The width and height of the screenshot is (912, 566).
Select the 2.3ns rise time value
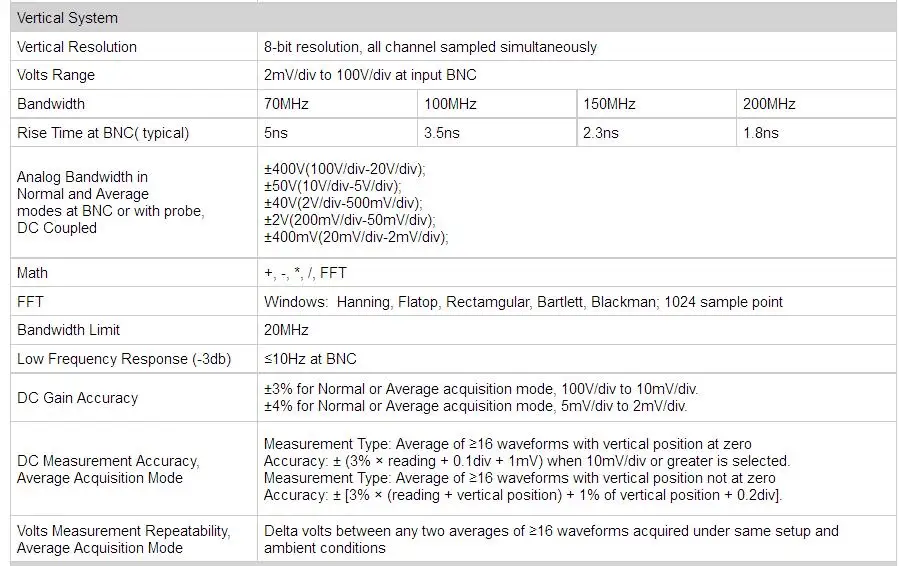(601, 133)
